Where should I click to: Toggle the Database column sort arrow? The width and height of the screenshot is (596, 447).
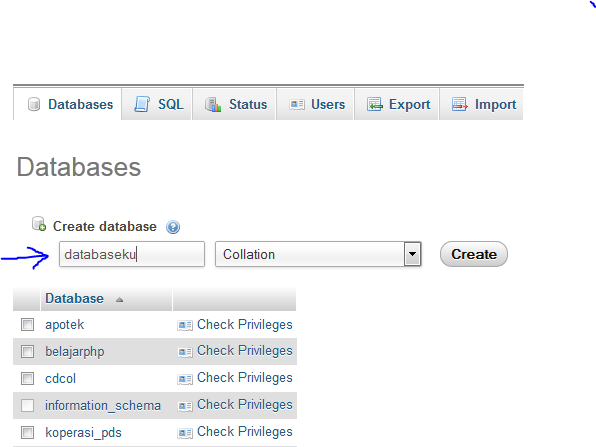tap(119, 300)
